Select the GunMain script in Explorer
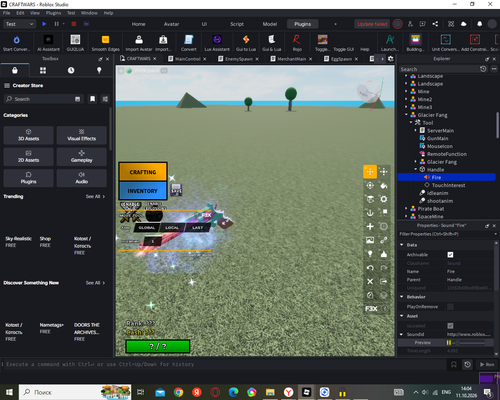The width and height of the screenshot is (500, 400). 437,138
